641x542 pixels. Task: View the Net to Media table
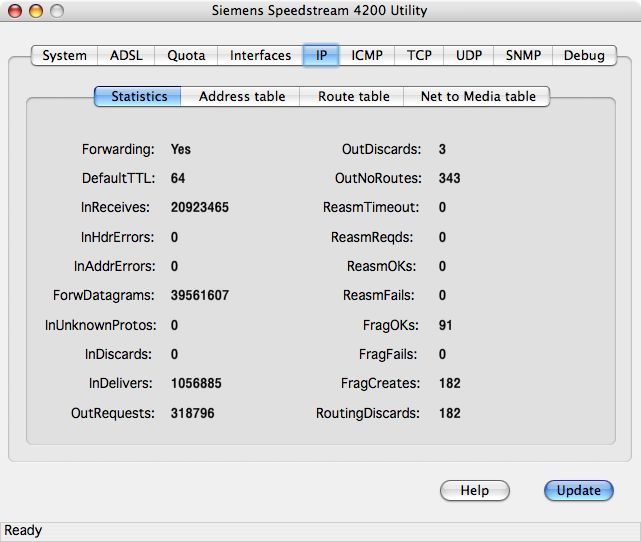point(477,96)
